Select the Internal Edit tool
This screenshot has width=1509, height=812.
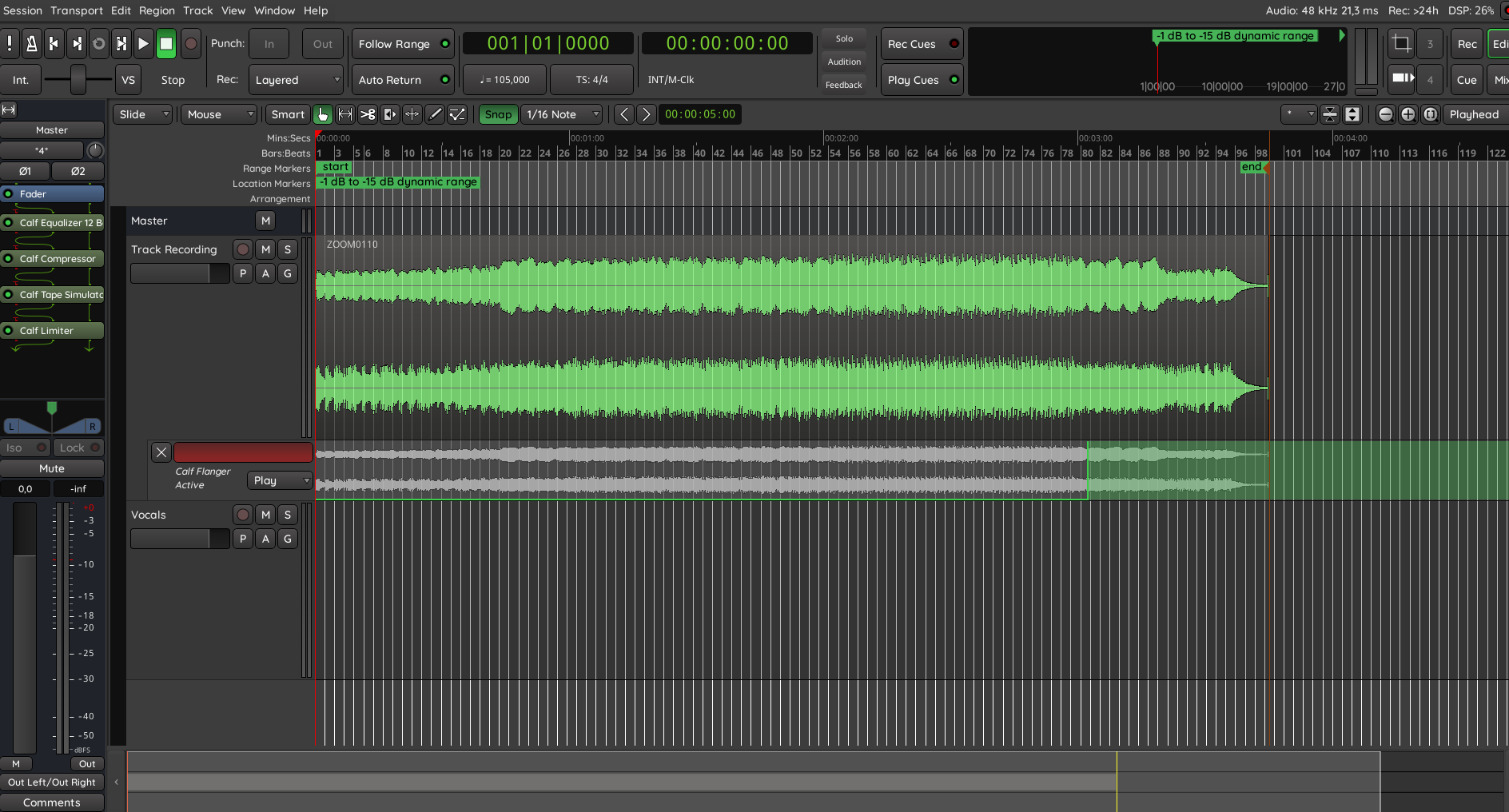tap(457, 114)
